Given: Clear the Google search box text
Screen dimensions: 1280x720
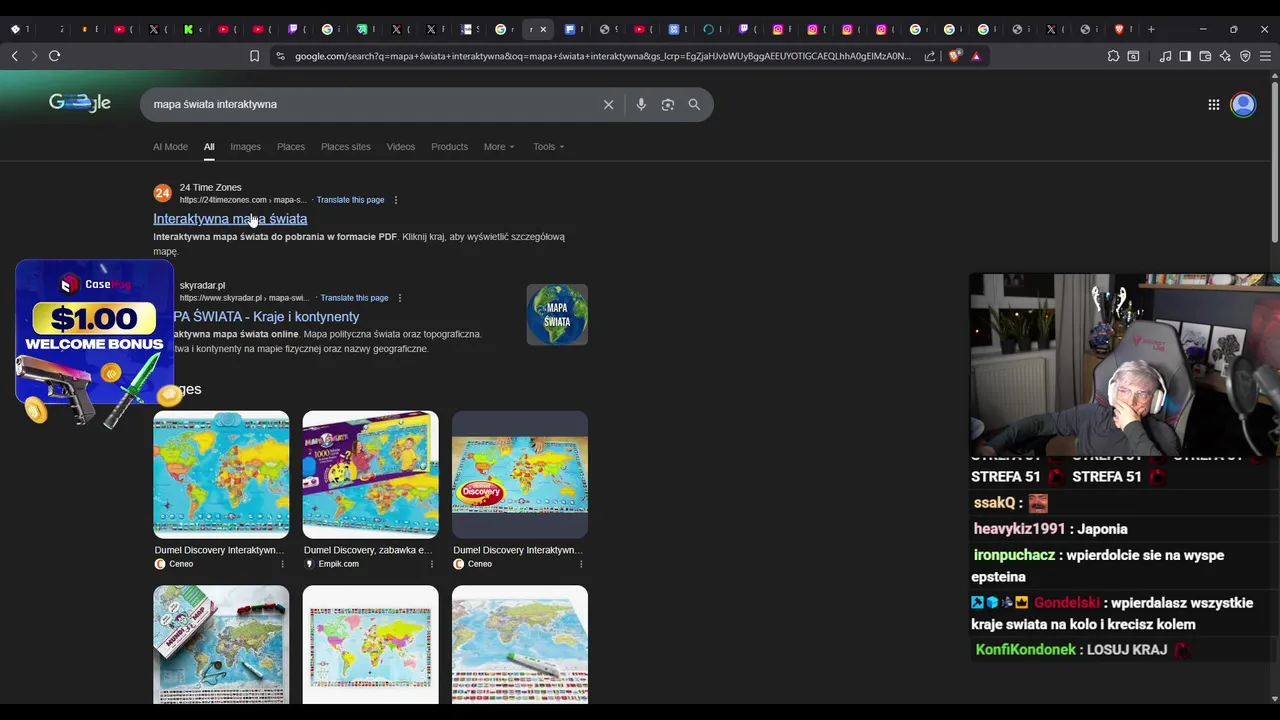Looking at the screenshot, I should click(608, 104).
